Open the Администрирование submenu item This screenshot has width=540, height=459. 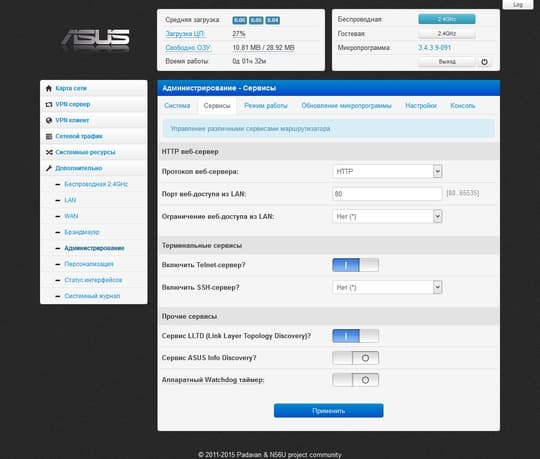coord(94,248)
